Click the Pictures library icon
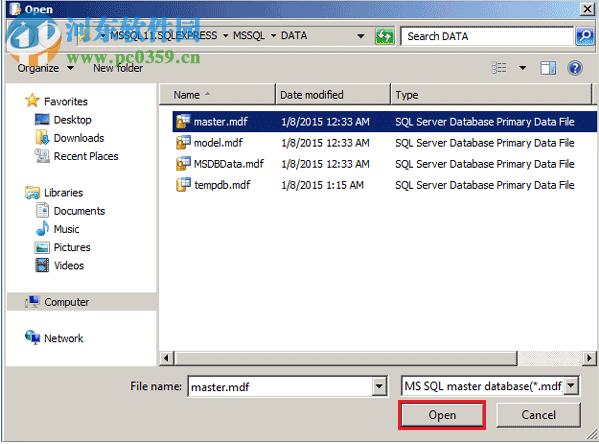 (x=42, y=247)
